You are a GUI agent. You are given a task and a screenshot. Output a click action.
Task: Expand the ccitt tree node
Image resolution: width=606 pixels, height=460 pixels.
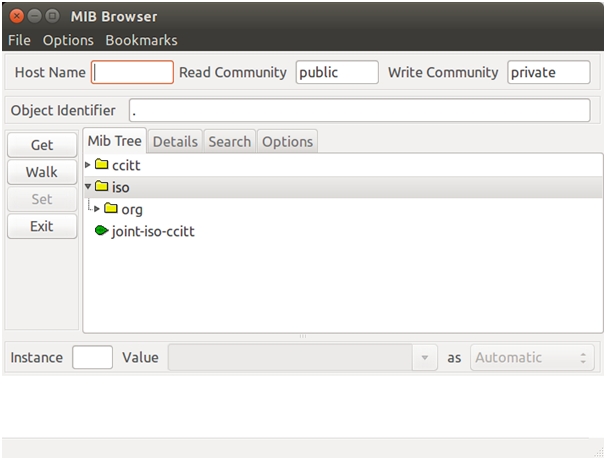tap(88, 164)
